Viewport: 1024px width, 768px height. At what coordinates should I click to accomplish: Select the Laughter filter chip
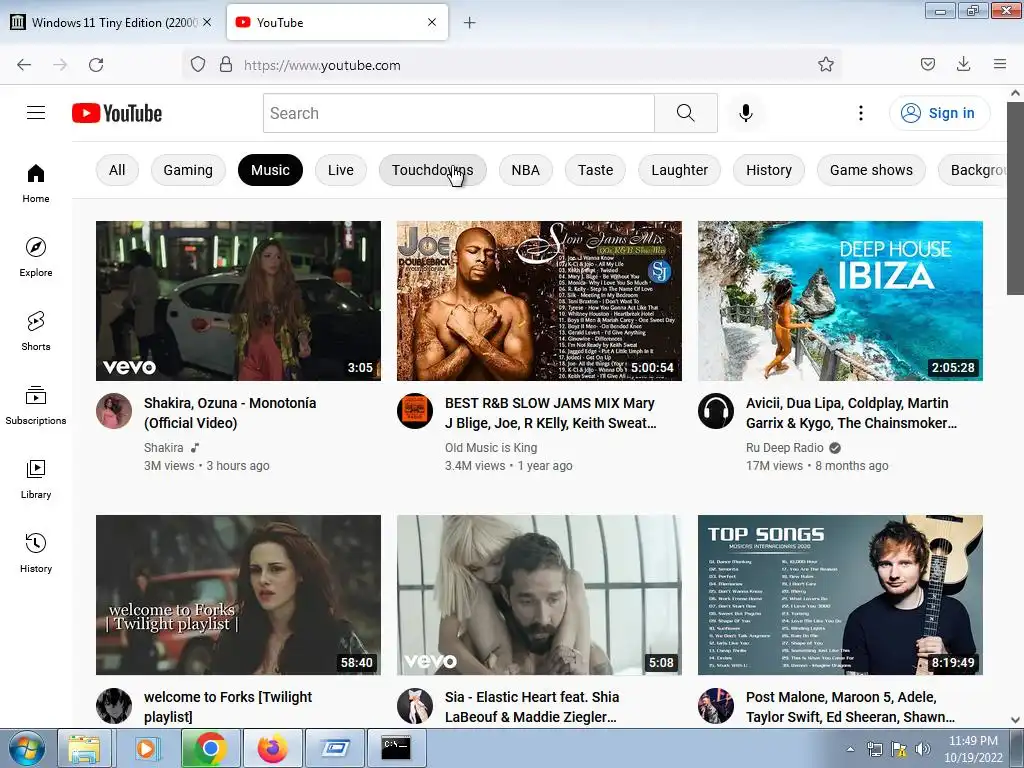point(679,170)
